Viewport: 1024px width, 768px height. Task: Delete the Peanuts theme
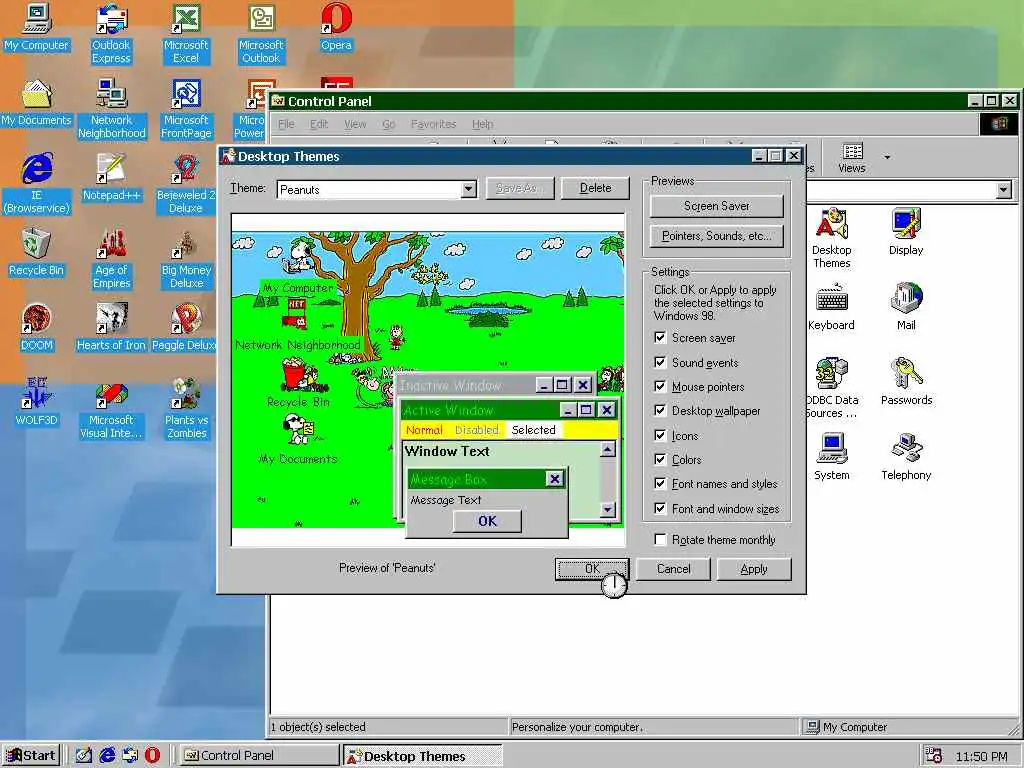[x=595, y=188]
